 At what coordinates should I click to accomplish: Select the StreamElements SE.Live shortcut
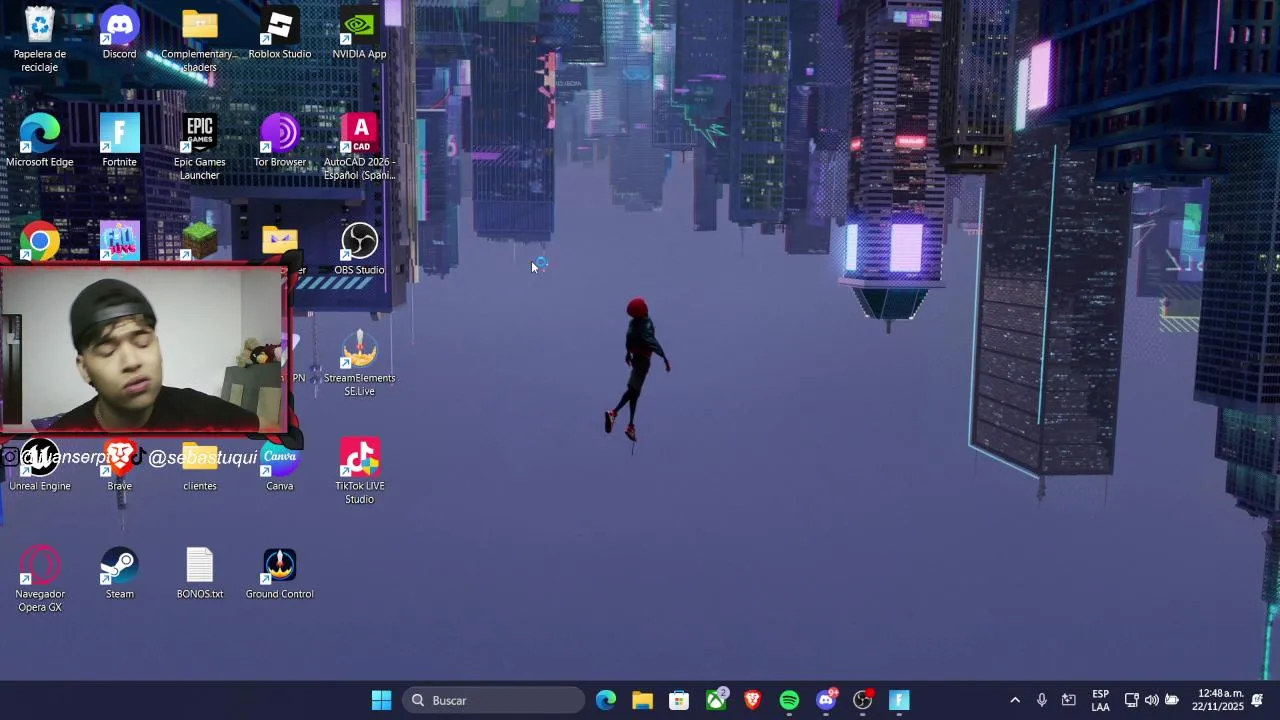click(360, 364)
